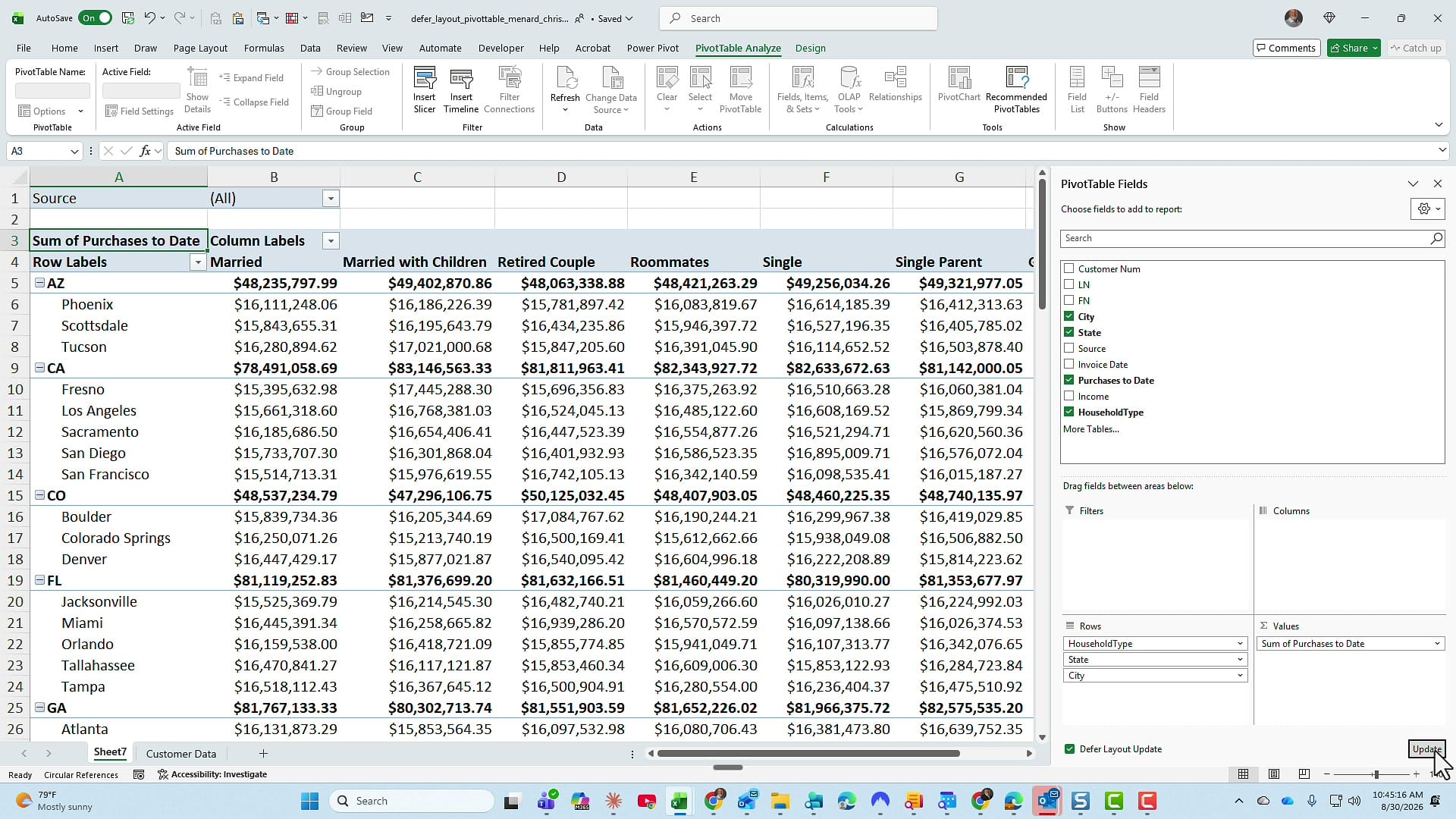Screen dimensions: 1456x819
Task: Open the Column Labels filter dropdown
Action: (x=331, y=241)
